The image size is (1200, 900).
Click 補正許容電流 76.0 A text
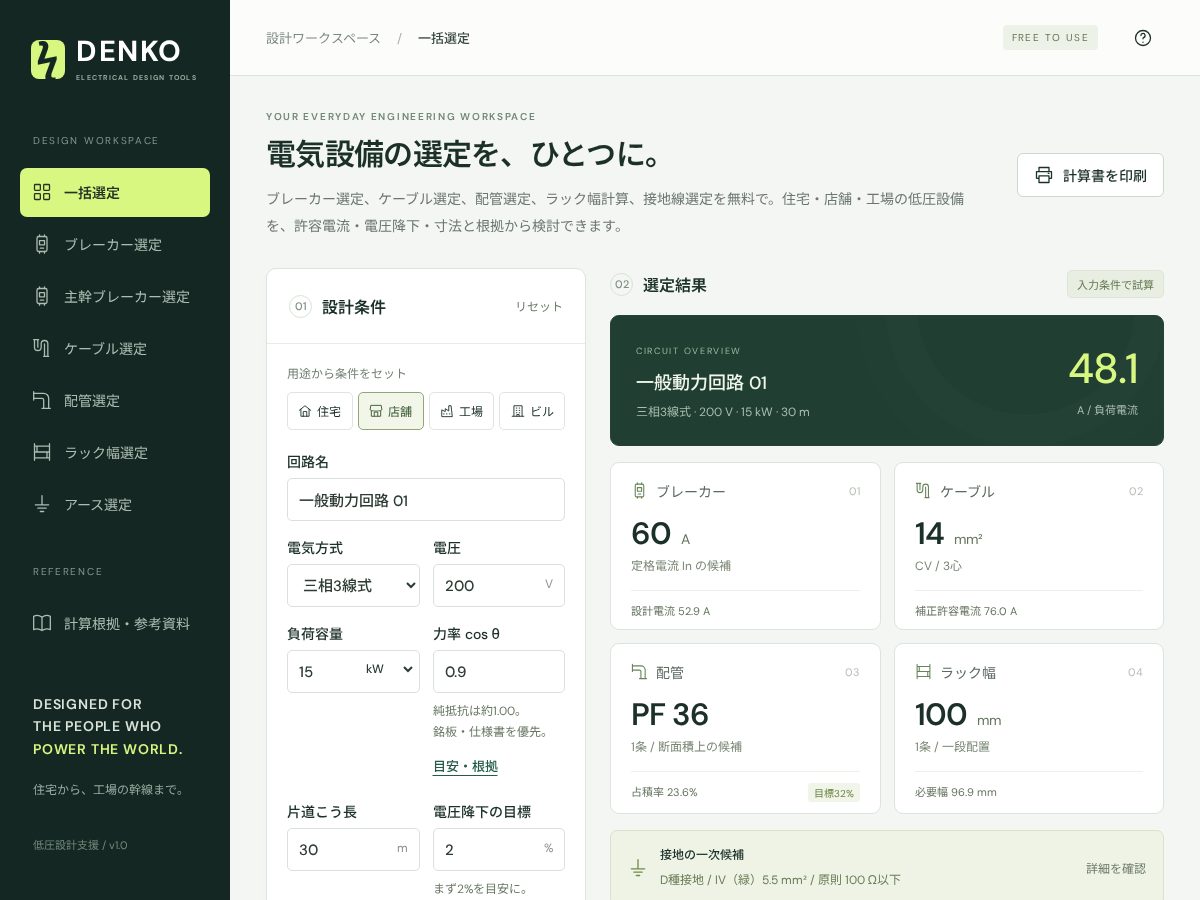click(966, 611)
